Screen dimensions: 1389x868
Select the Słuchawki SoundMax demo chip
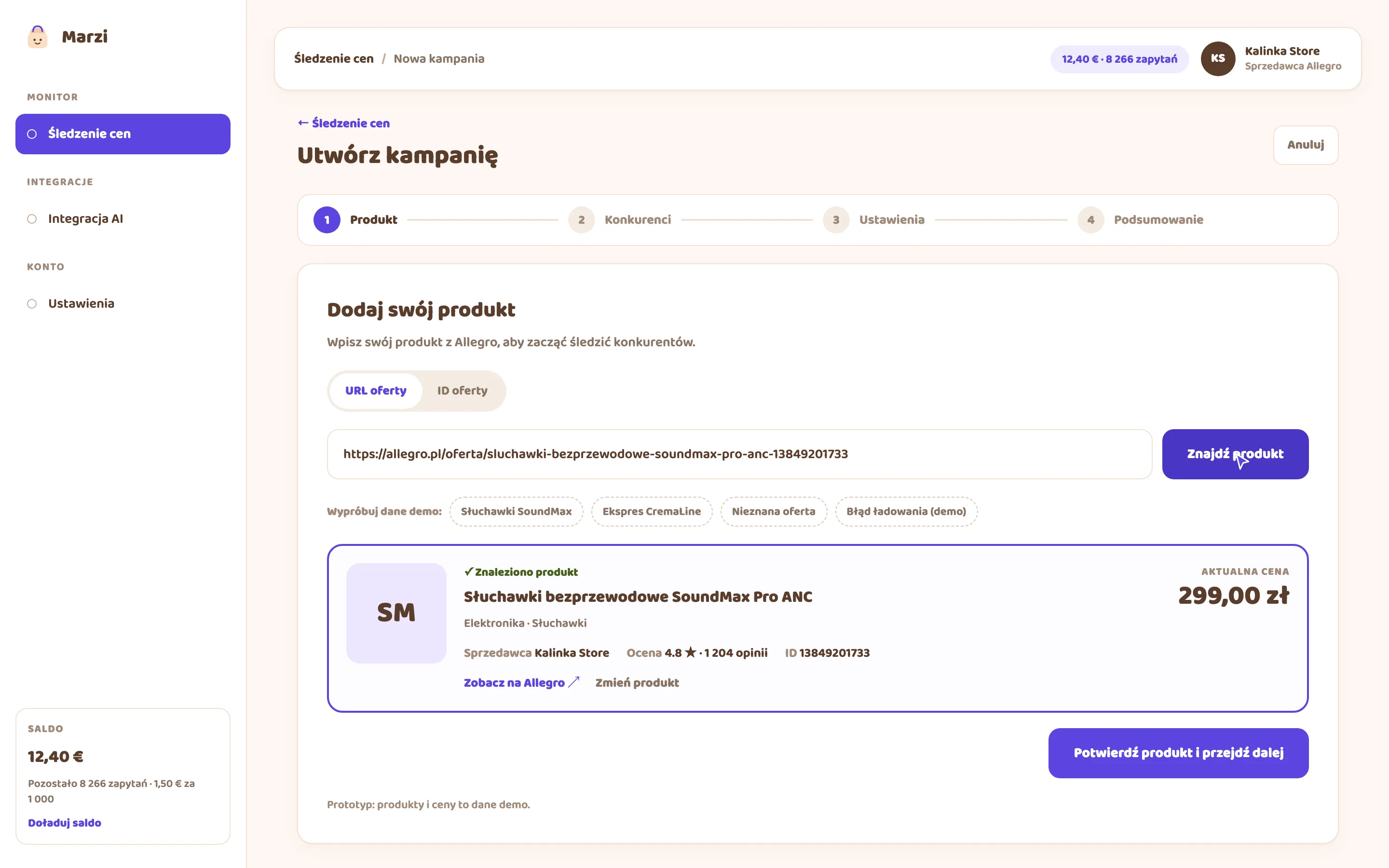pyautogui.click(x=516, y=512)
